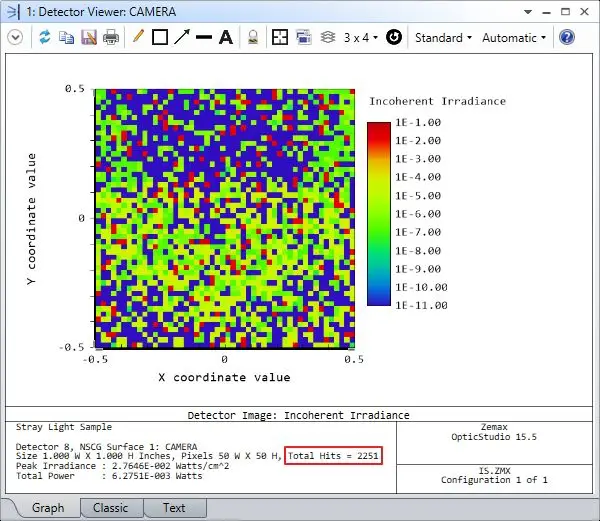Toggle the window Lock icon
This screenshot has width=600, height=521.
[254, 37]
